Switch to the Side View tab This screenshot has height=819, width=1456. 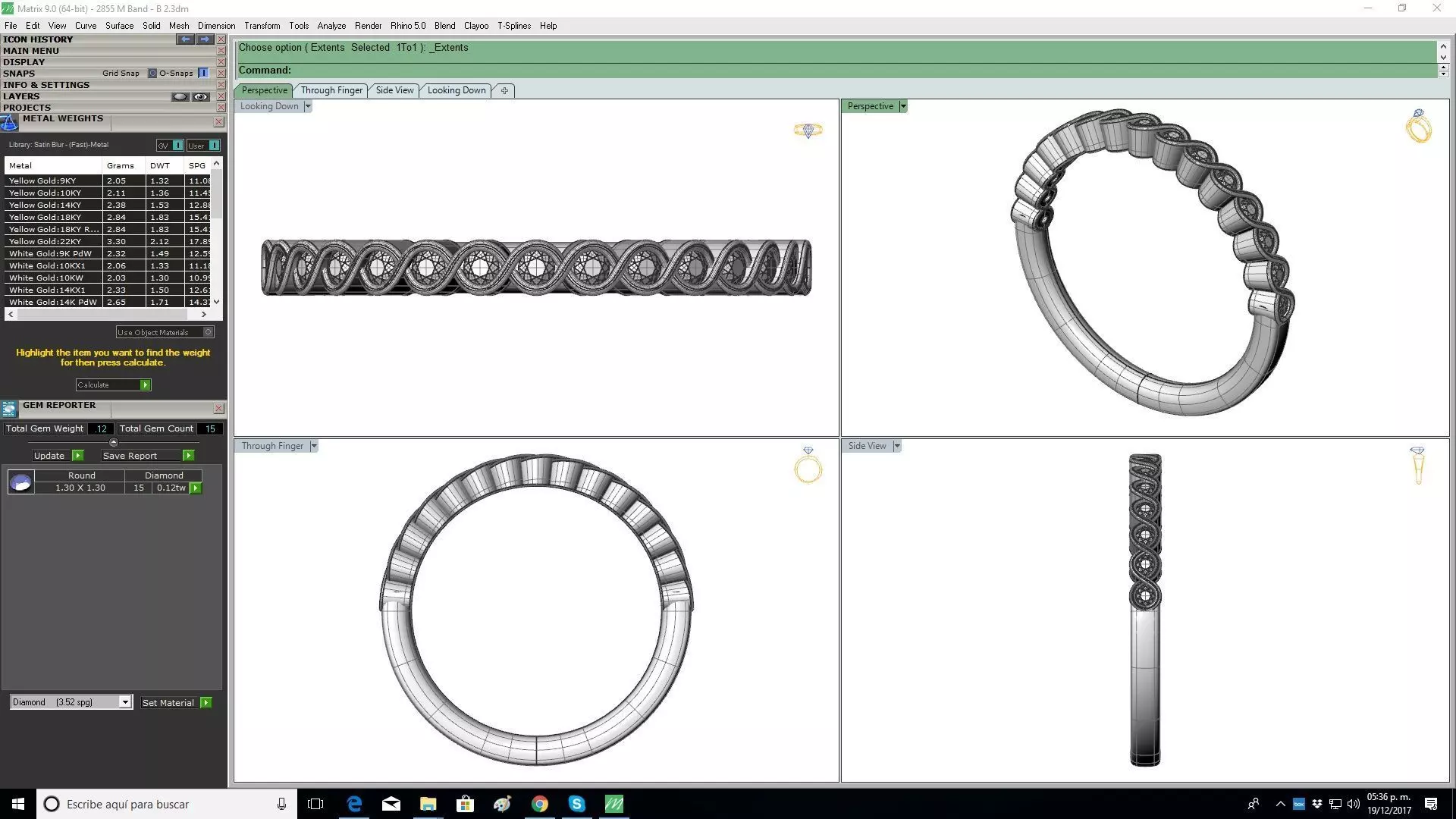coord(394,90)
